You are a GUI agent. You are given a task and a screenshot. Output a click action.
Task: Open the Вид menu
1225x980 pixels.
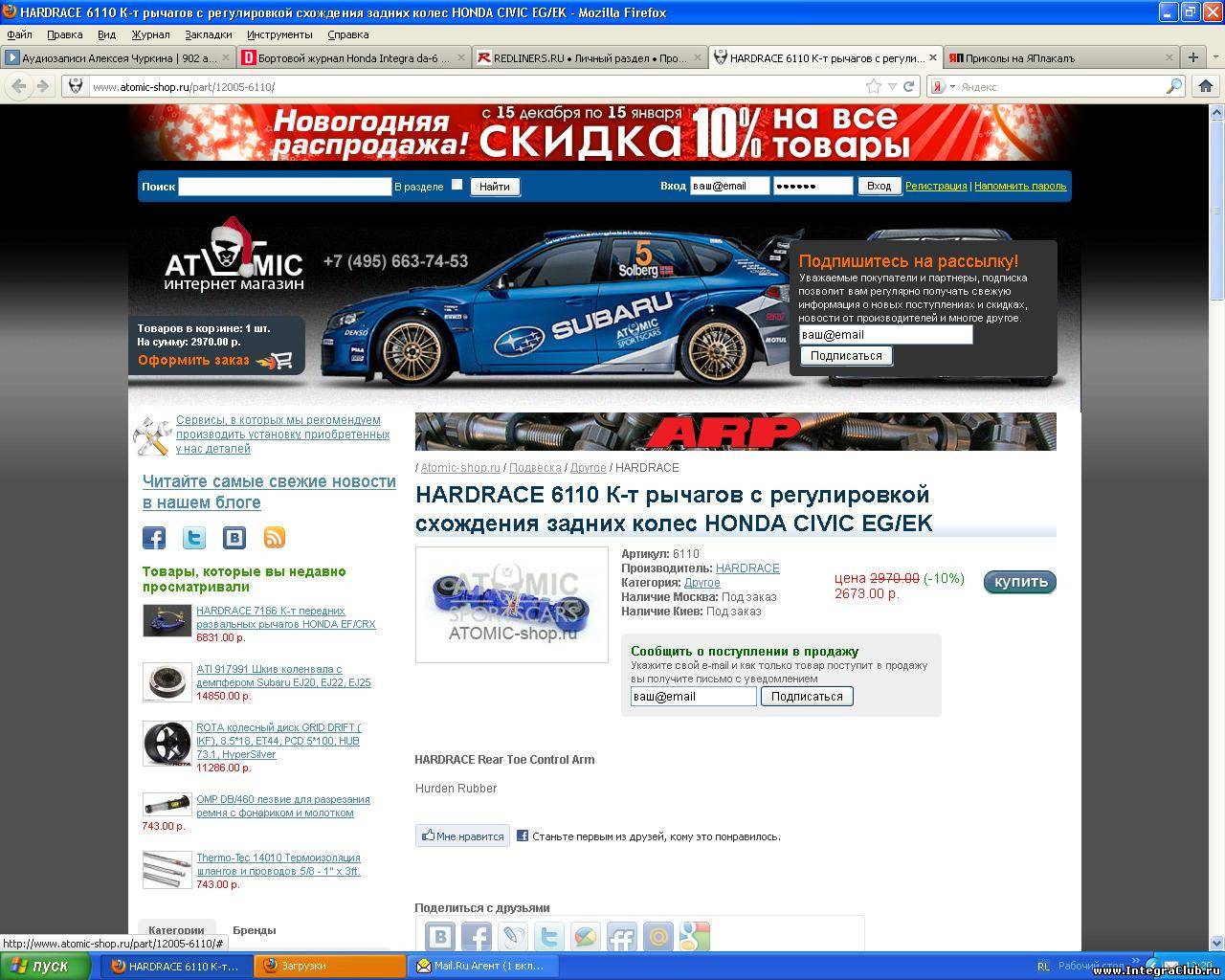coord(106,34)
